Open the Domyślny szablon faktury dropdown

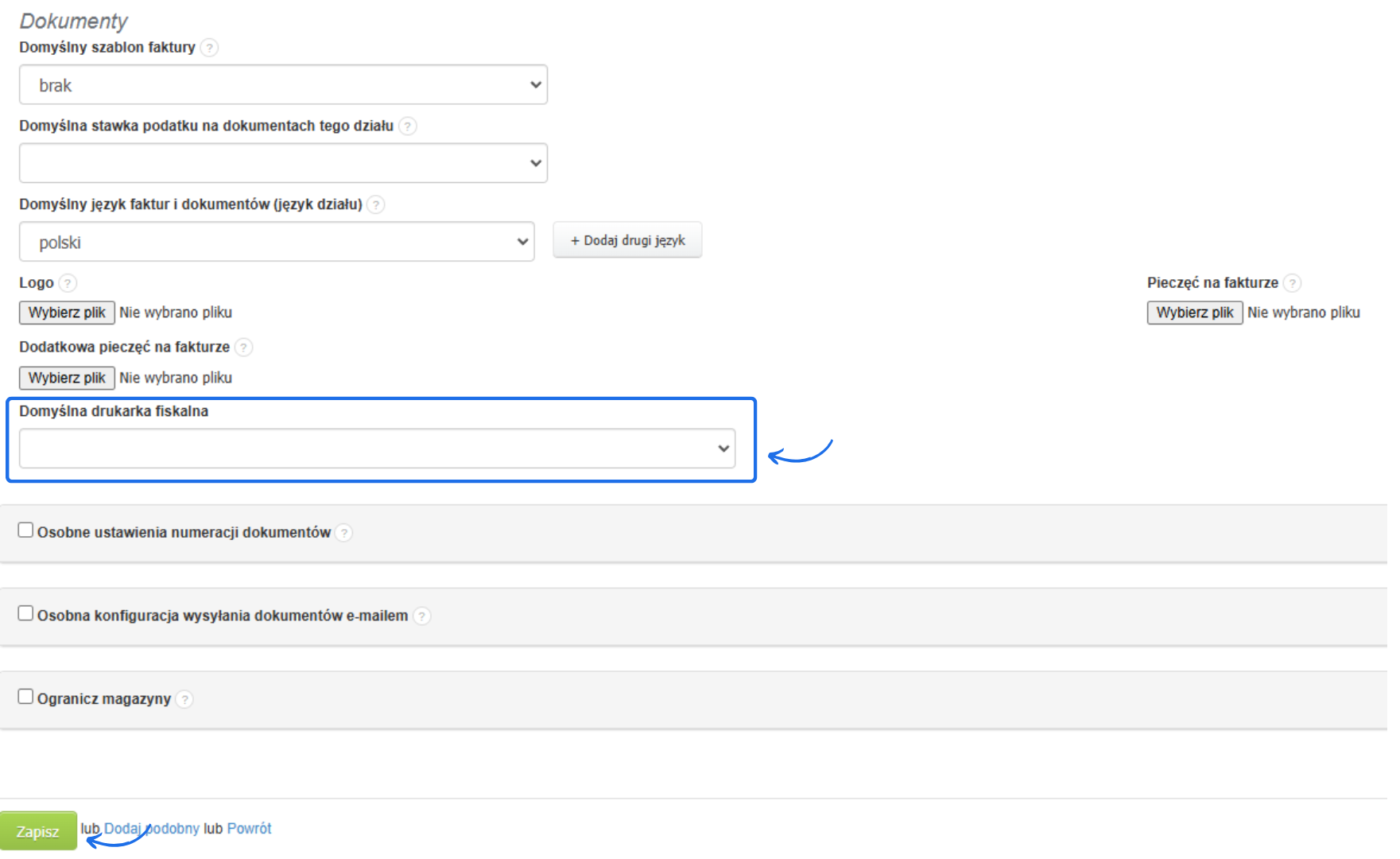click(283, 85)
